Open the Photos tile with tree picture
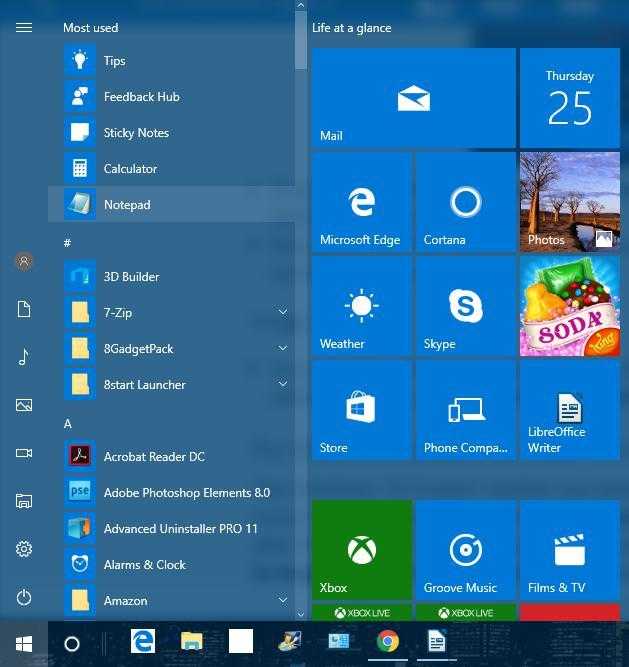629x667 pixels. (569, 202)
